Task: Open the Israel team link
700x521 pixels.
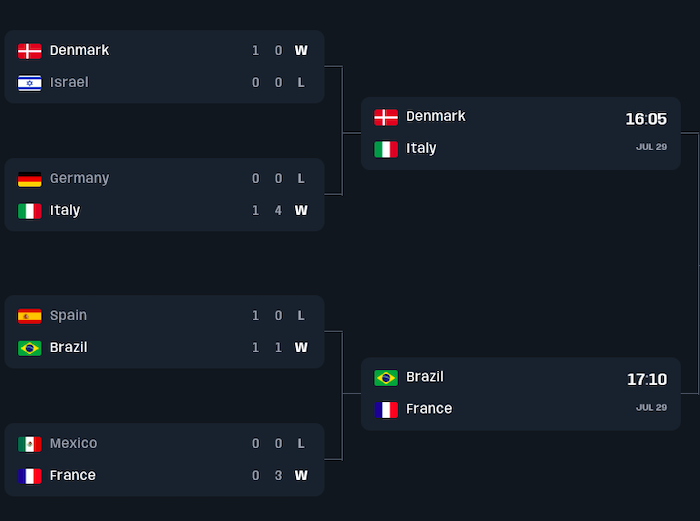Action: pyautogui.click(x=69, y=82)
